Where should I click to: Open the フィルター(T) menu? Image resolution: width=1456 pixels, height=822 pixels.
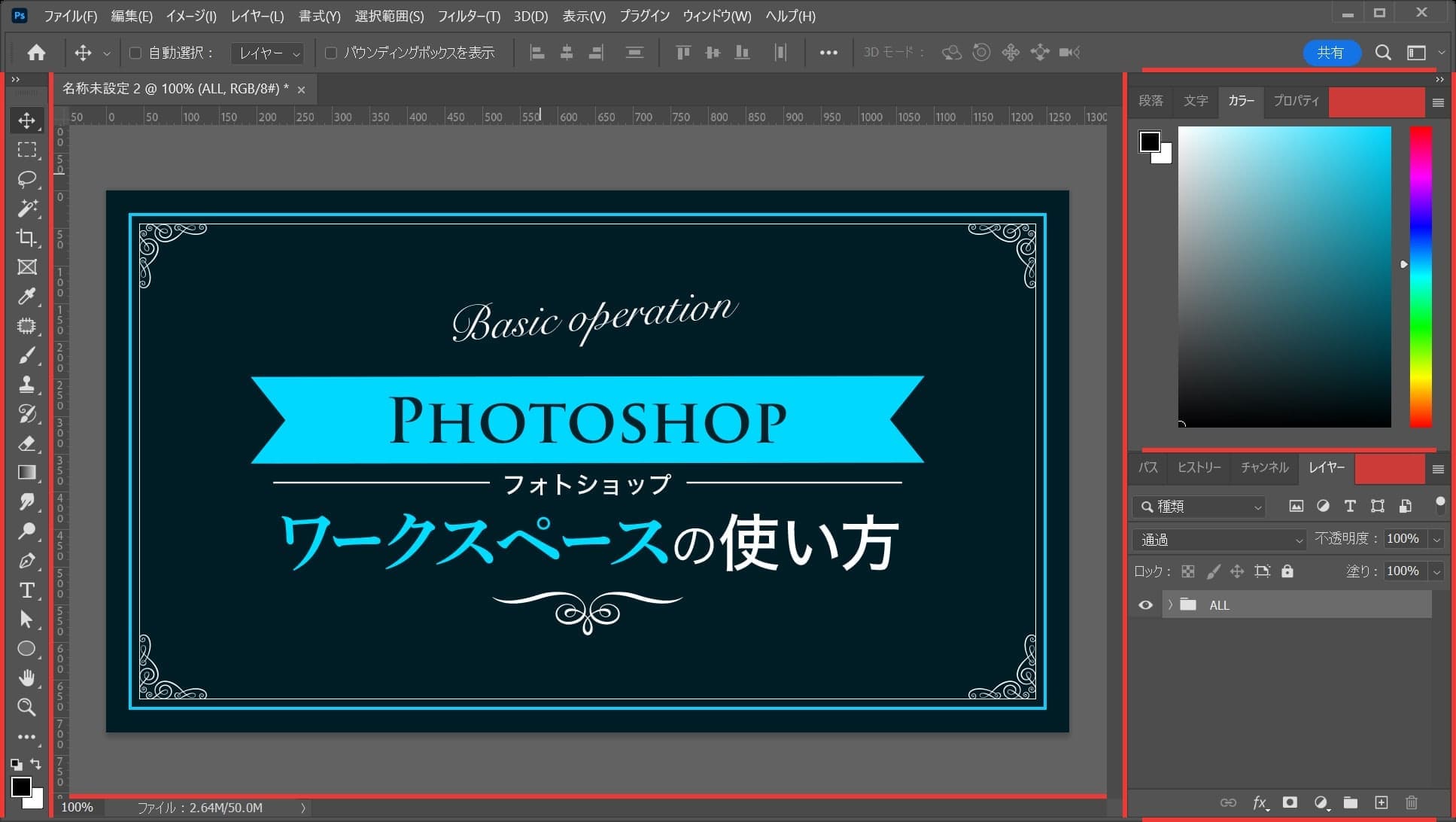coord(469,16)
